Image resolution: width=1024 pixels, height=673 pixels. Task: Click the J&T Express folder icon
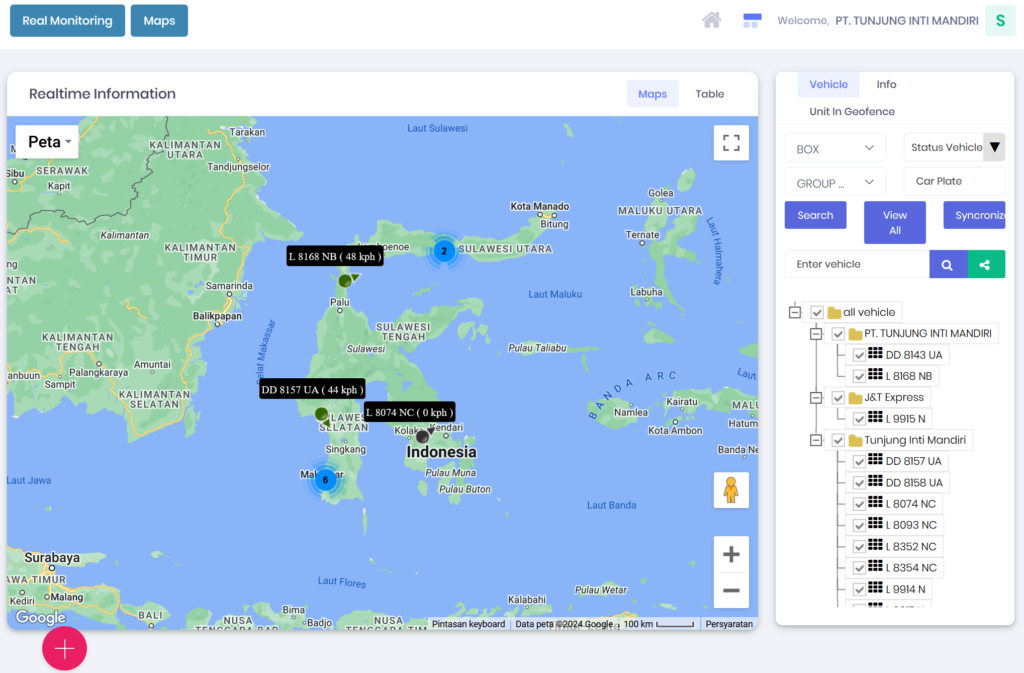856,398
